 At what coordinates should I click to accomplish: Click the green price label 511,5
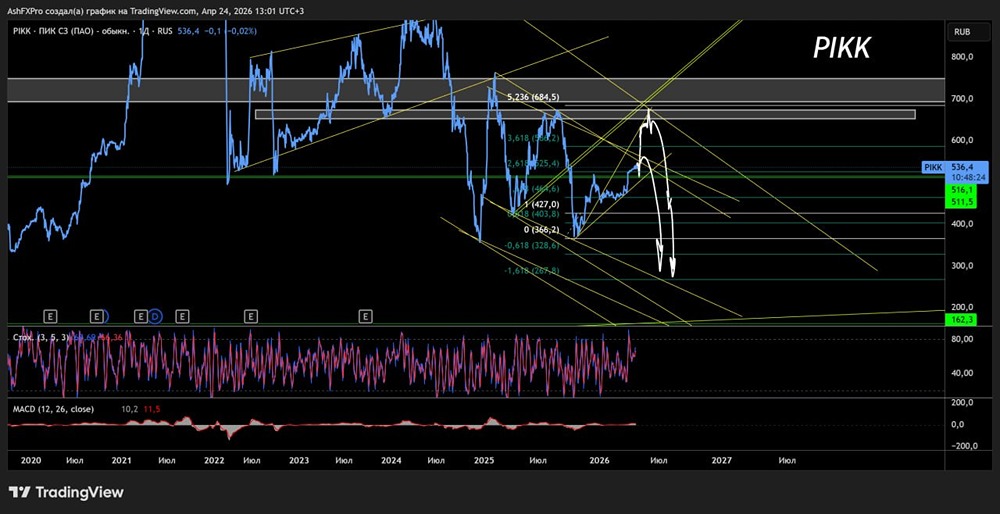coord(960,201)
